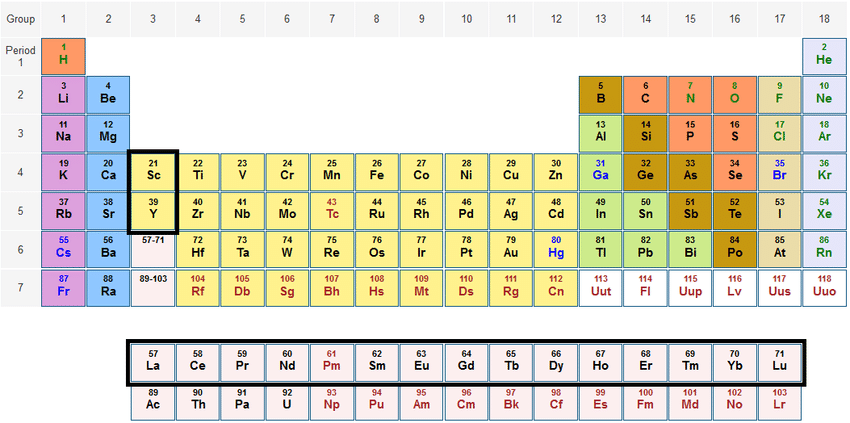
Task: Open the 57-71 lanthanides placeholder cell
Action: click(153, 247)
